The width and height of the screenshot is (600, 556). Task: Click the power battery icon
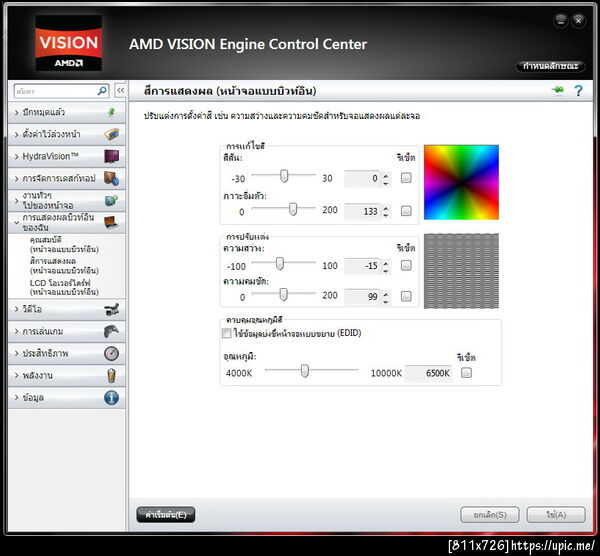tap(111, 375)
